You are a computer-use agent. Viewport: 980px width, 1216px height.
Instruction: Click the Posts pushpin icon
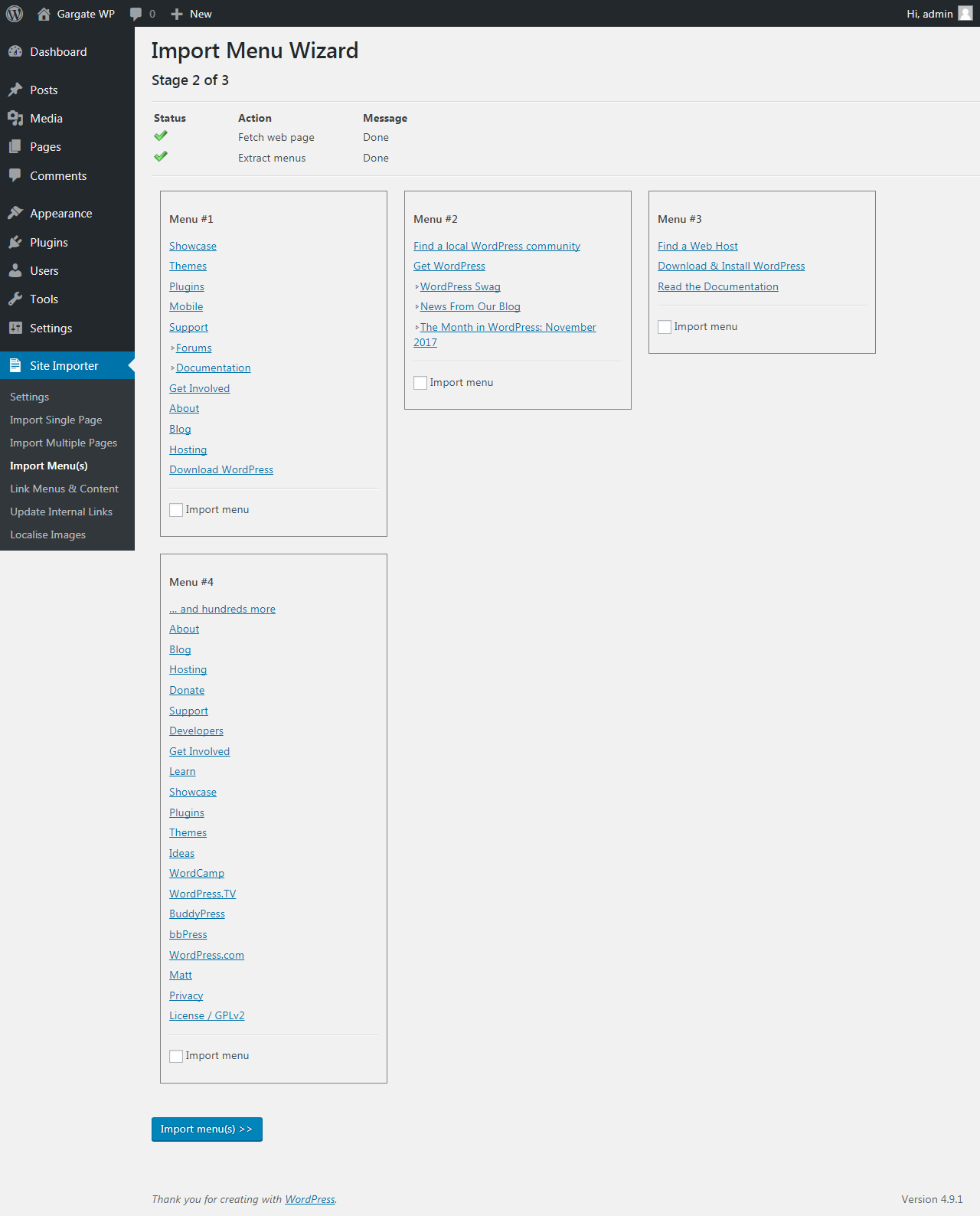pos(15,90)
